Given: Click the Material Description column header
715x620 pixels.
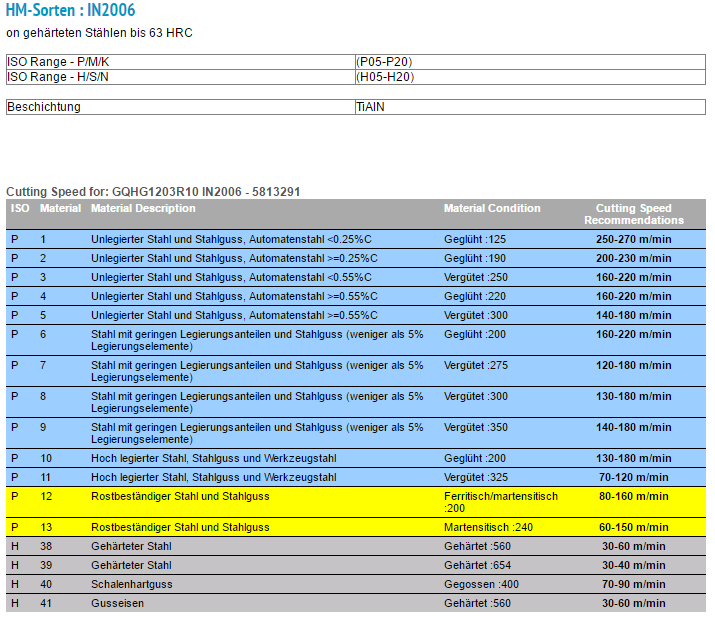Looking at the screenshot, I should tap(143, 208).
